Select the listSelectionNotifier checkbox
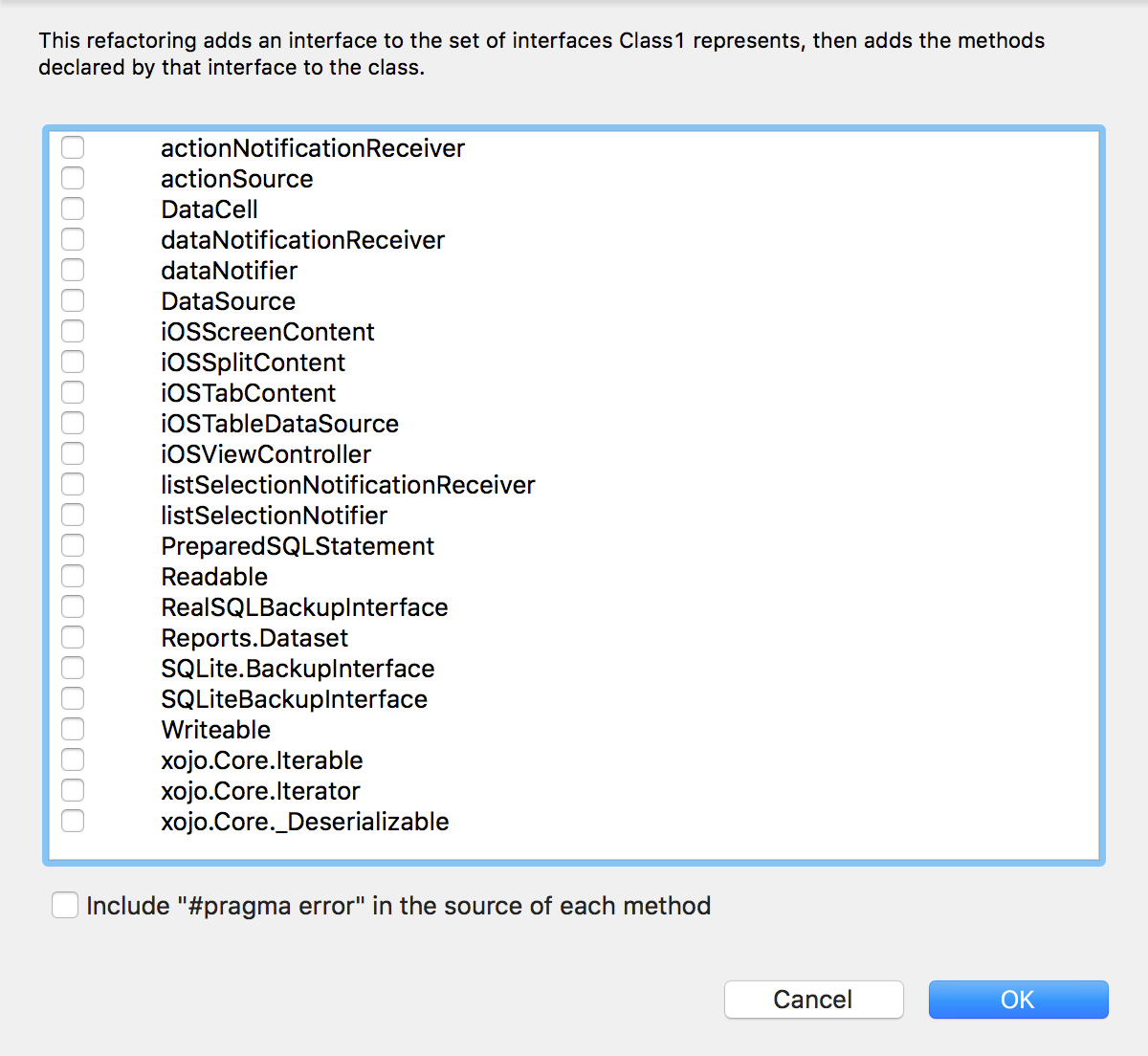The width and height of the screenshot is (1148, 1056). click(x=73, y=515)
